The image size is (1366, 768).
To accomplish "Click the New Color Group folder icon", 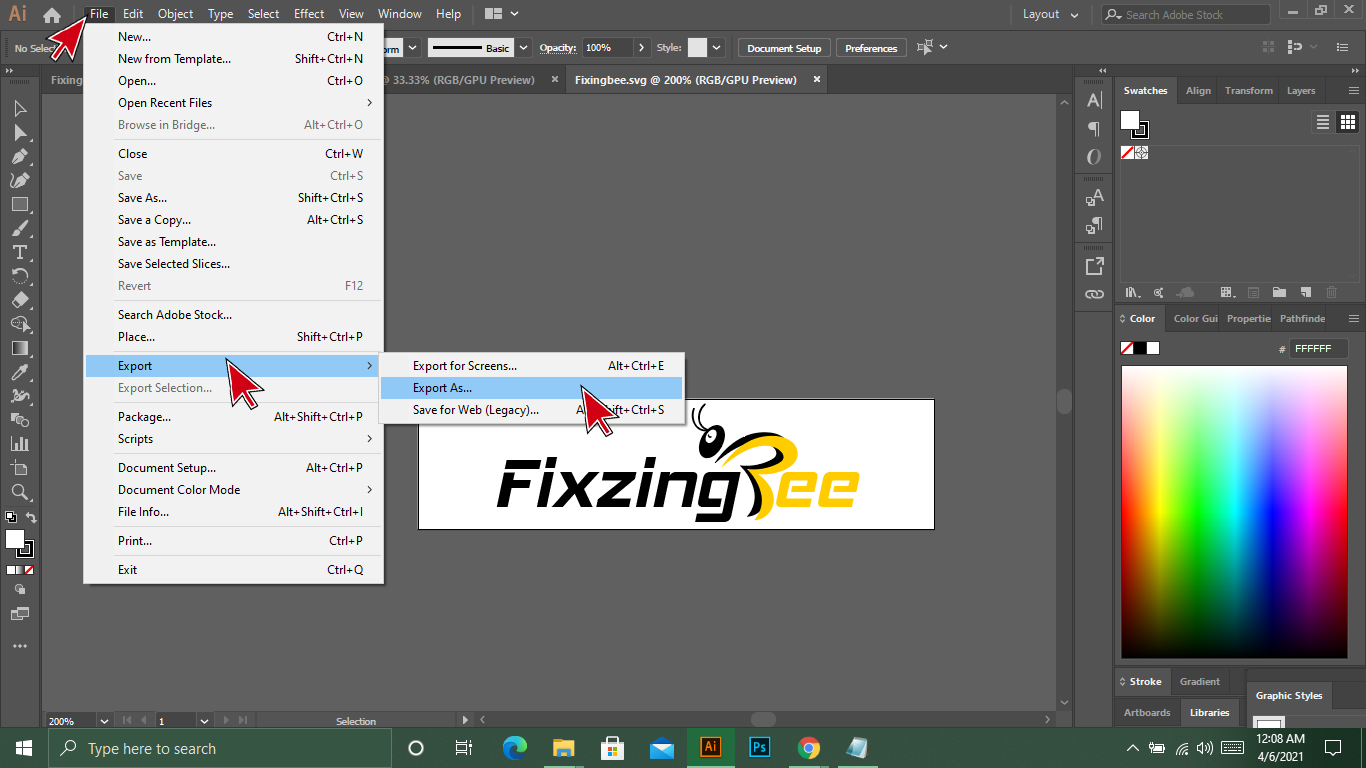I will (1279, 292).
